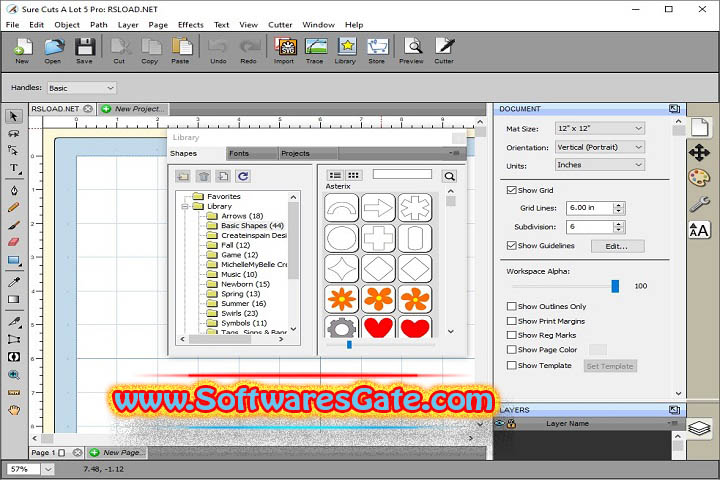Click the Preview magnifier toolbar icon
720x480 pixels.
click(412, 50)
